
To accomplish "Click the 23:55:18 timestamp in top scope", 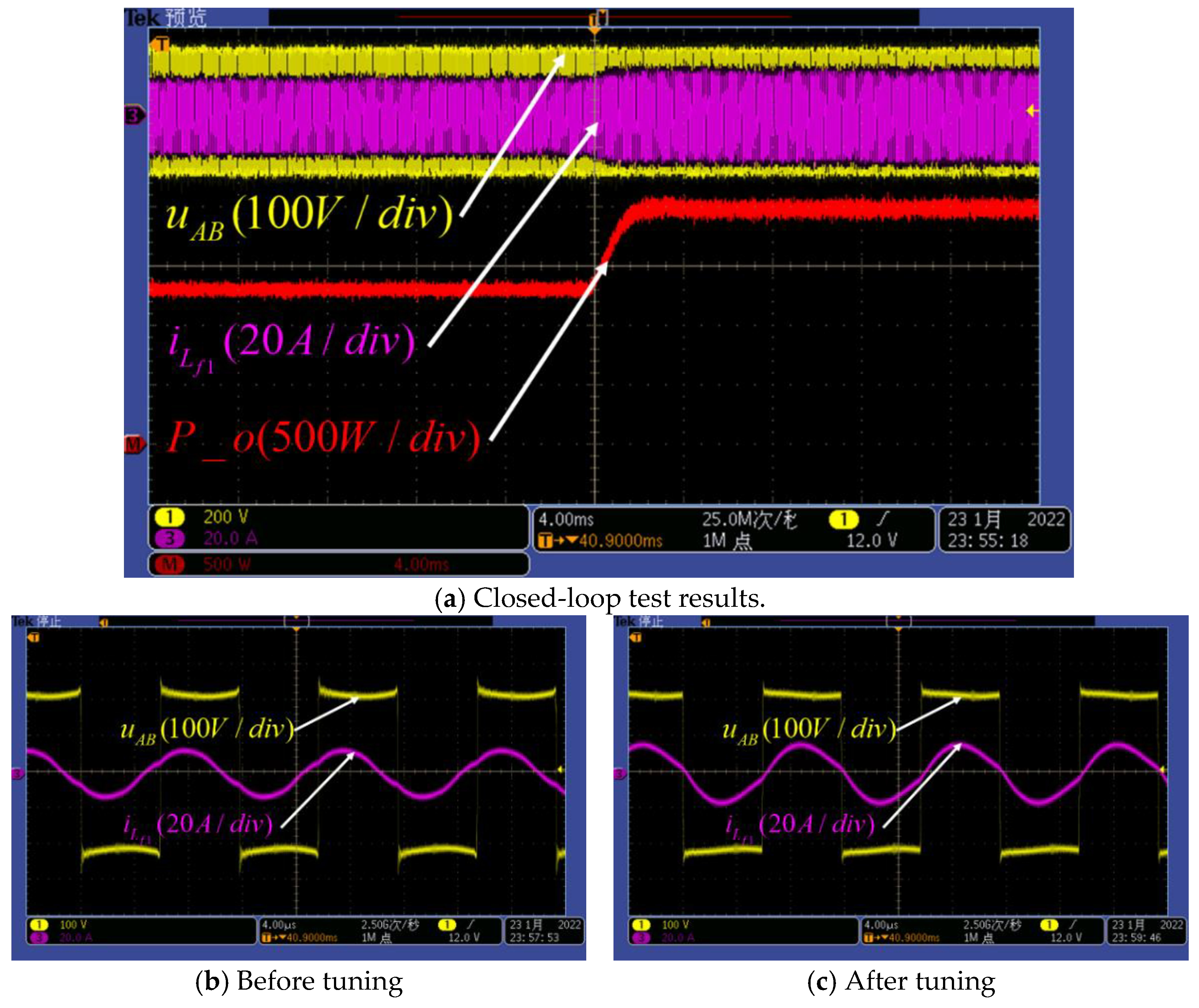I will pyautogui.click(x=988, y=541).
